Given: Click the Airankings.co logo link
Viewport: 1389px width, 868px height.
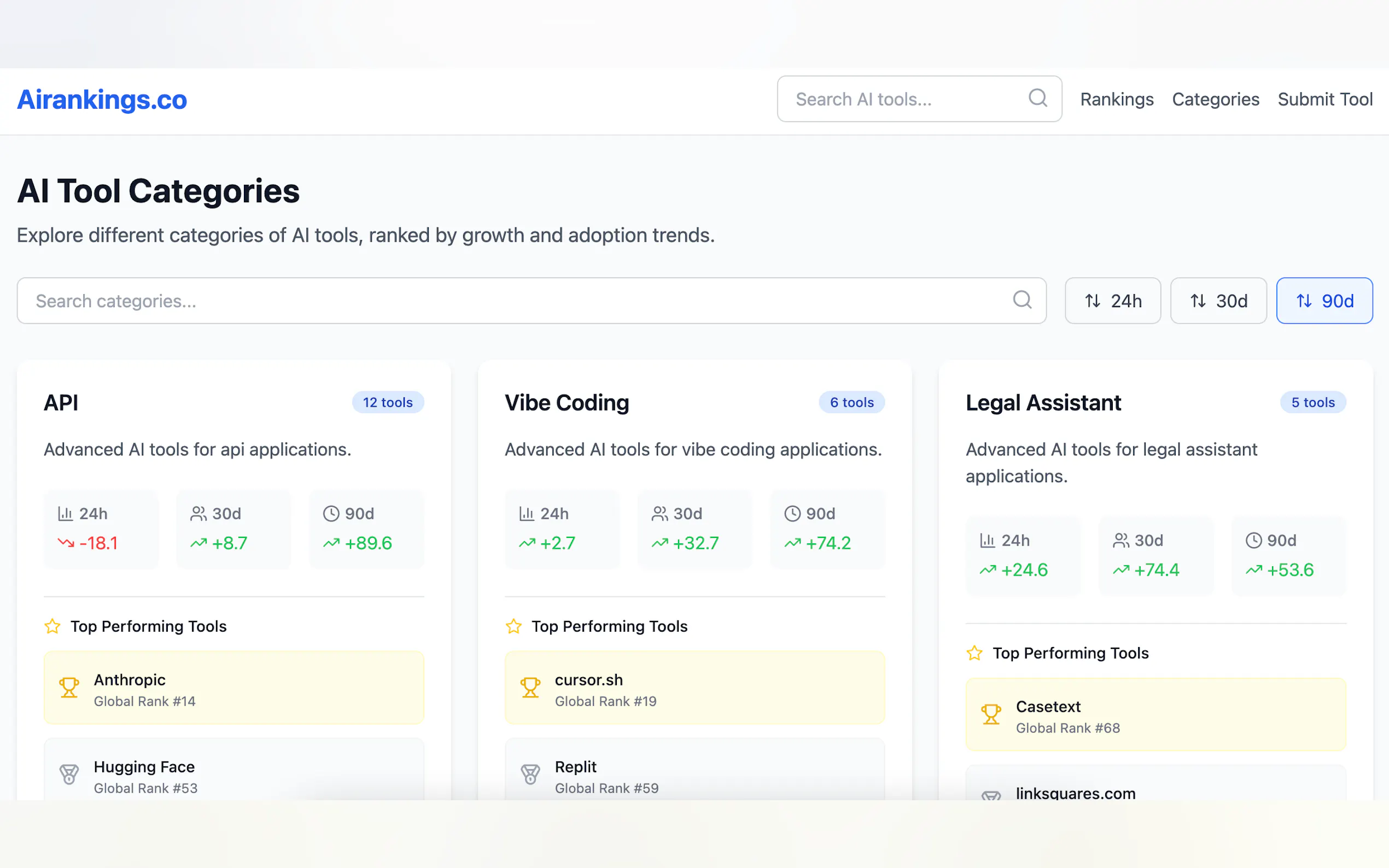Looking at the screenshot, I should tap(102, 100).
